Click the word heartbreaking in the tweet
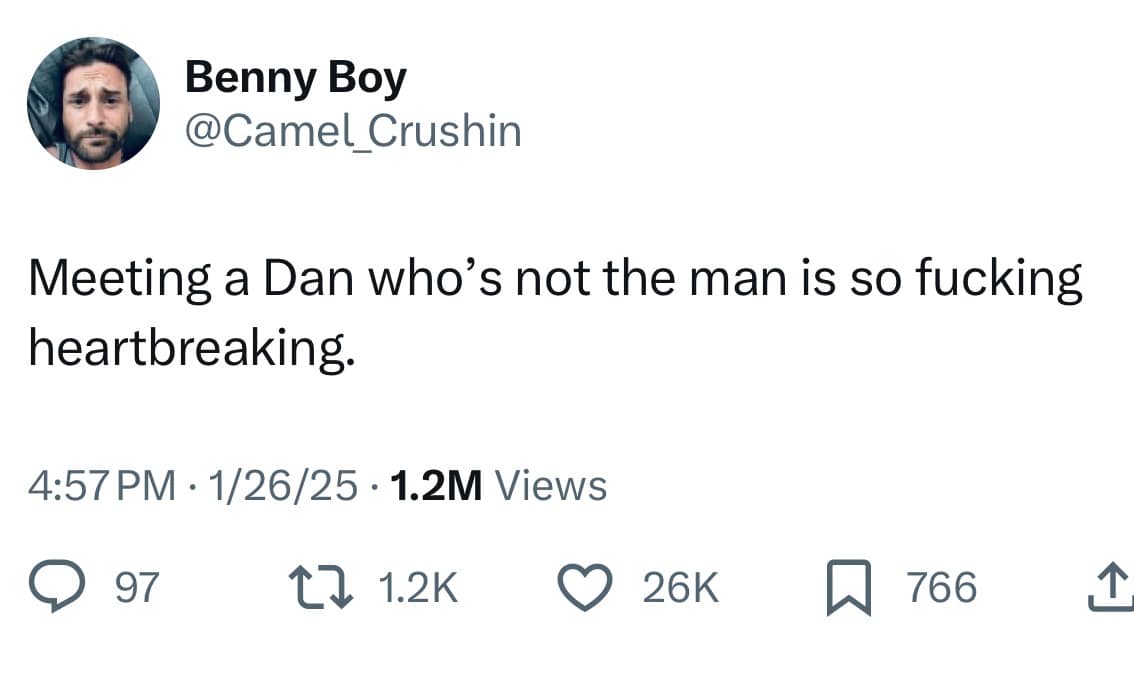The width and height of the screenshot is (1134, 677). pyautogui.click(x=190, y=347)
